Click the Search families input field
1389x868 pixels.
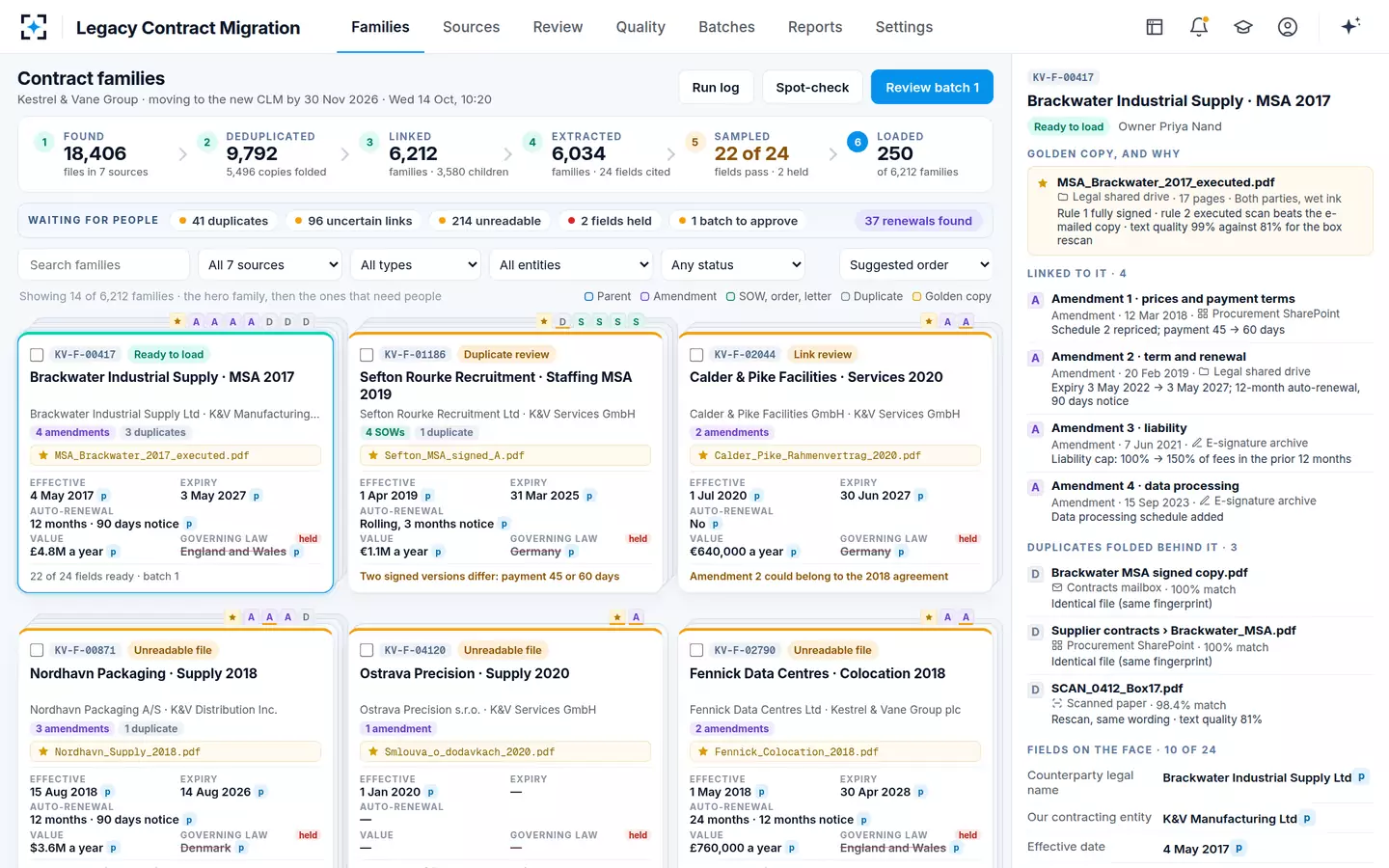coord(103,265)
